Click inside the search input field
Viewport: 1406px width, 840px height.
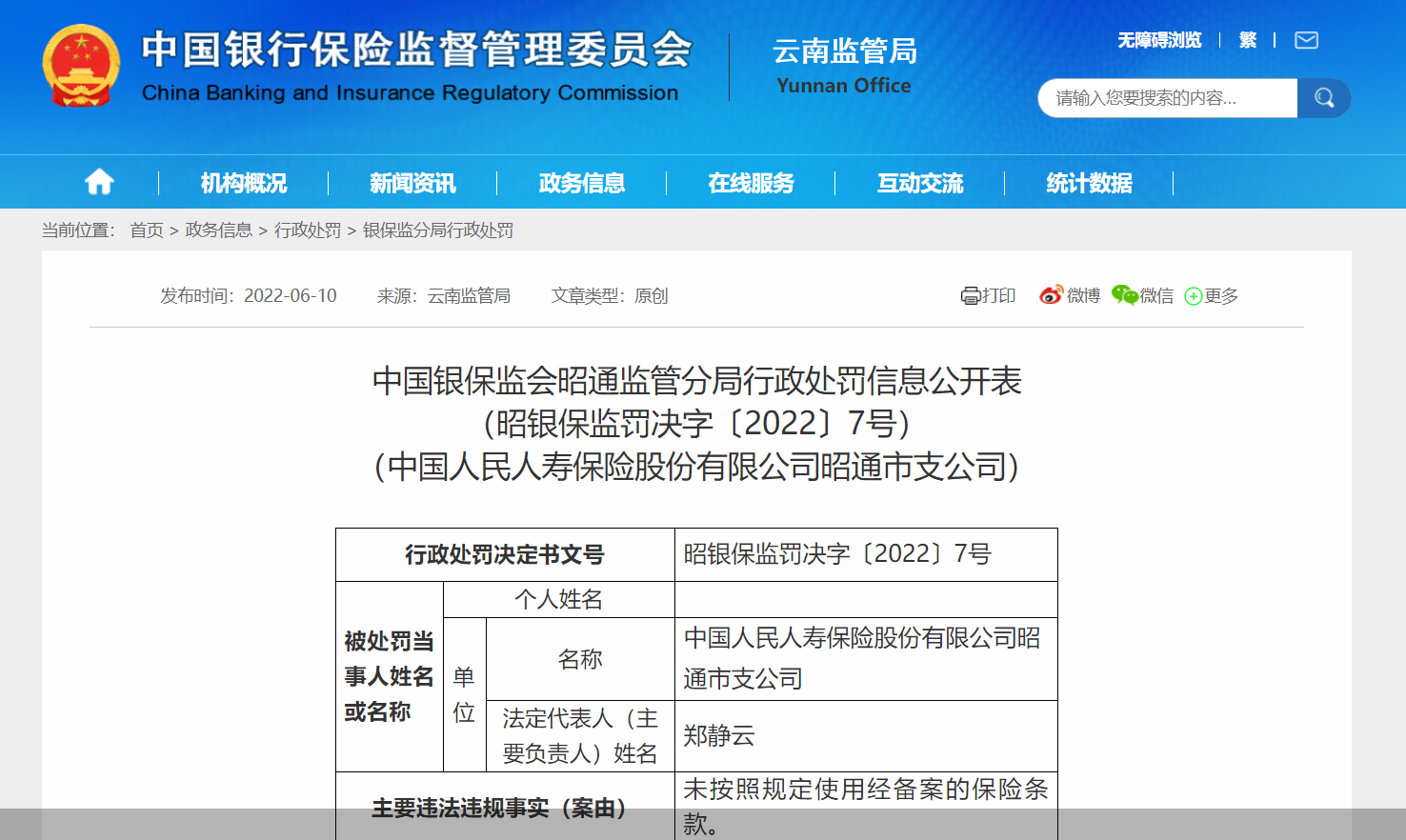[x=1162, y=97]
